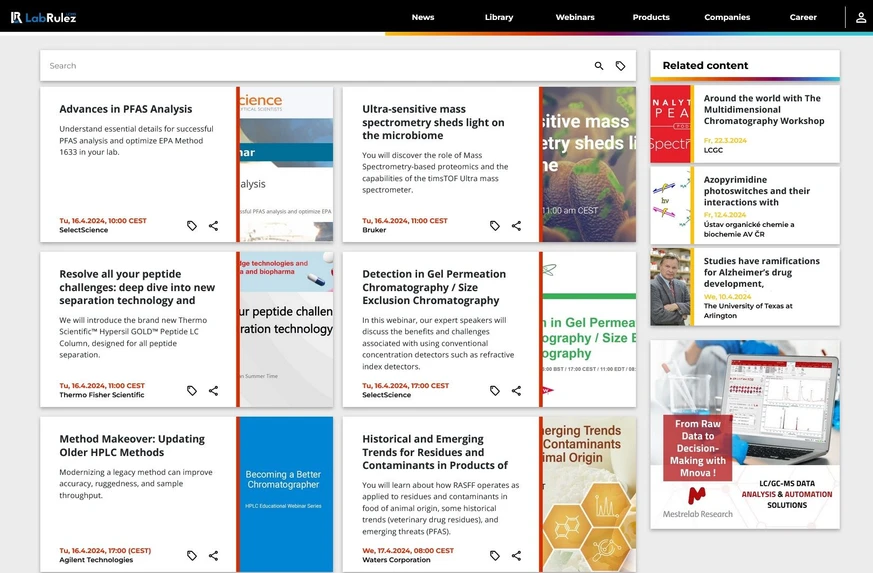This screenshot has height=573, width=873.
Task: Click Emerging Trends Contaminants thumbnail image
Action: pos(589,494)
